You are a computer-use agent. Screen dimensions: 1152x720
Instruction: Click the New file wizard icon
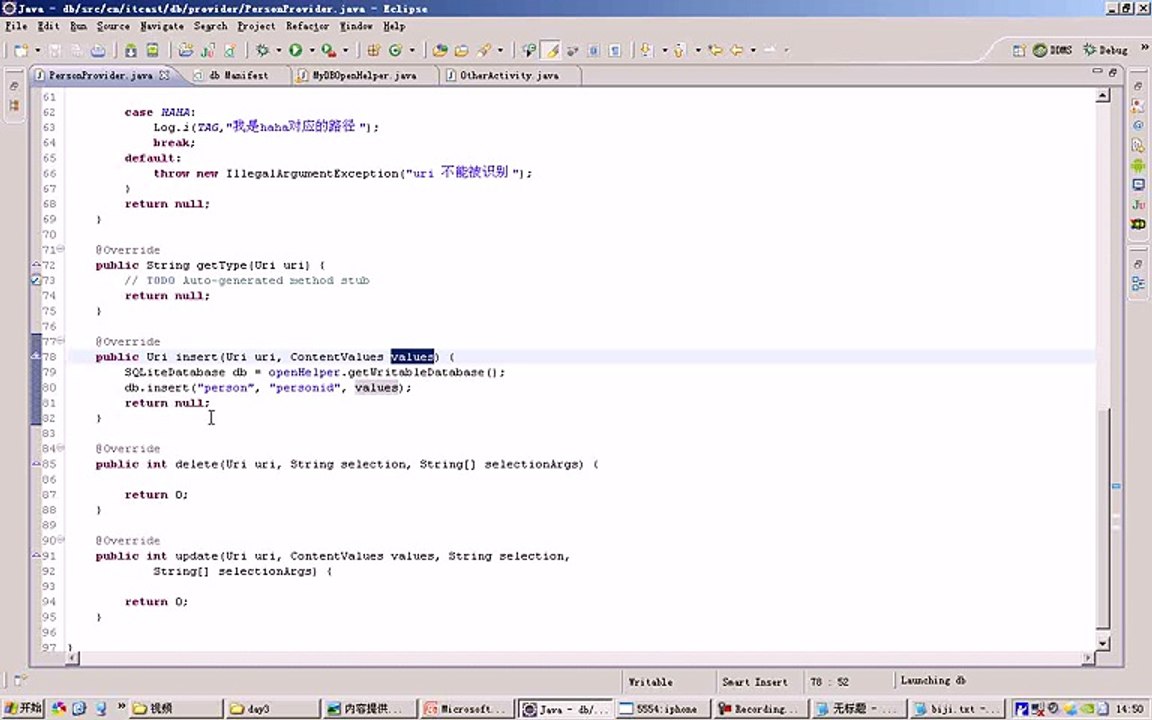click(x=21, y=50)
